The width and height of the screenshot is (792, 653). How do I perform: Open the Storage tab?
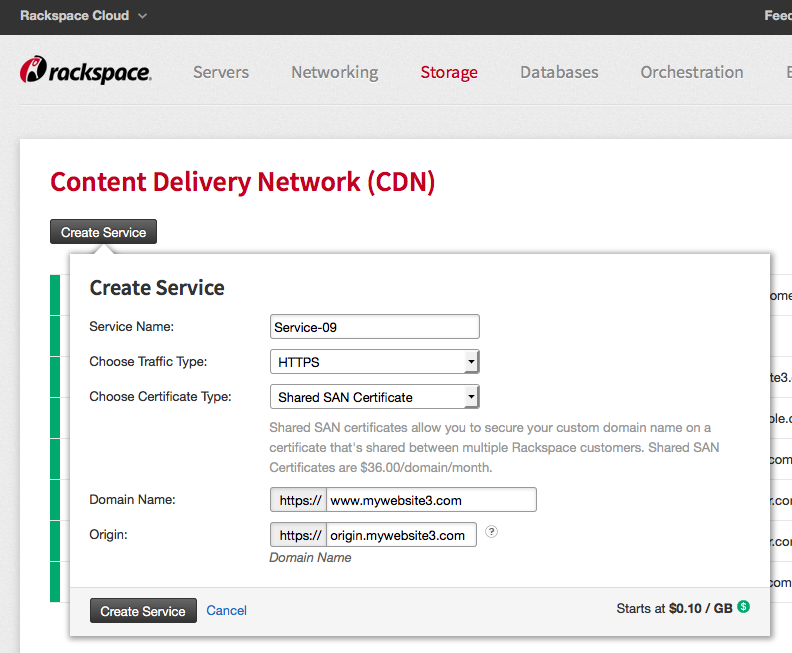pos(449,72)
